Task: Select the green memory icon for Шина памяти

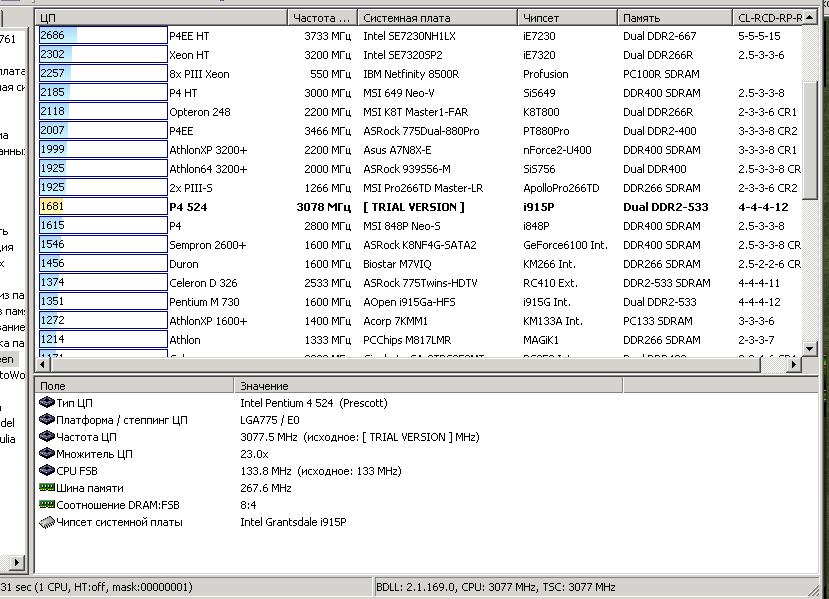Action: 46,488
